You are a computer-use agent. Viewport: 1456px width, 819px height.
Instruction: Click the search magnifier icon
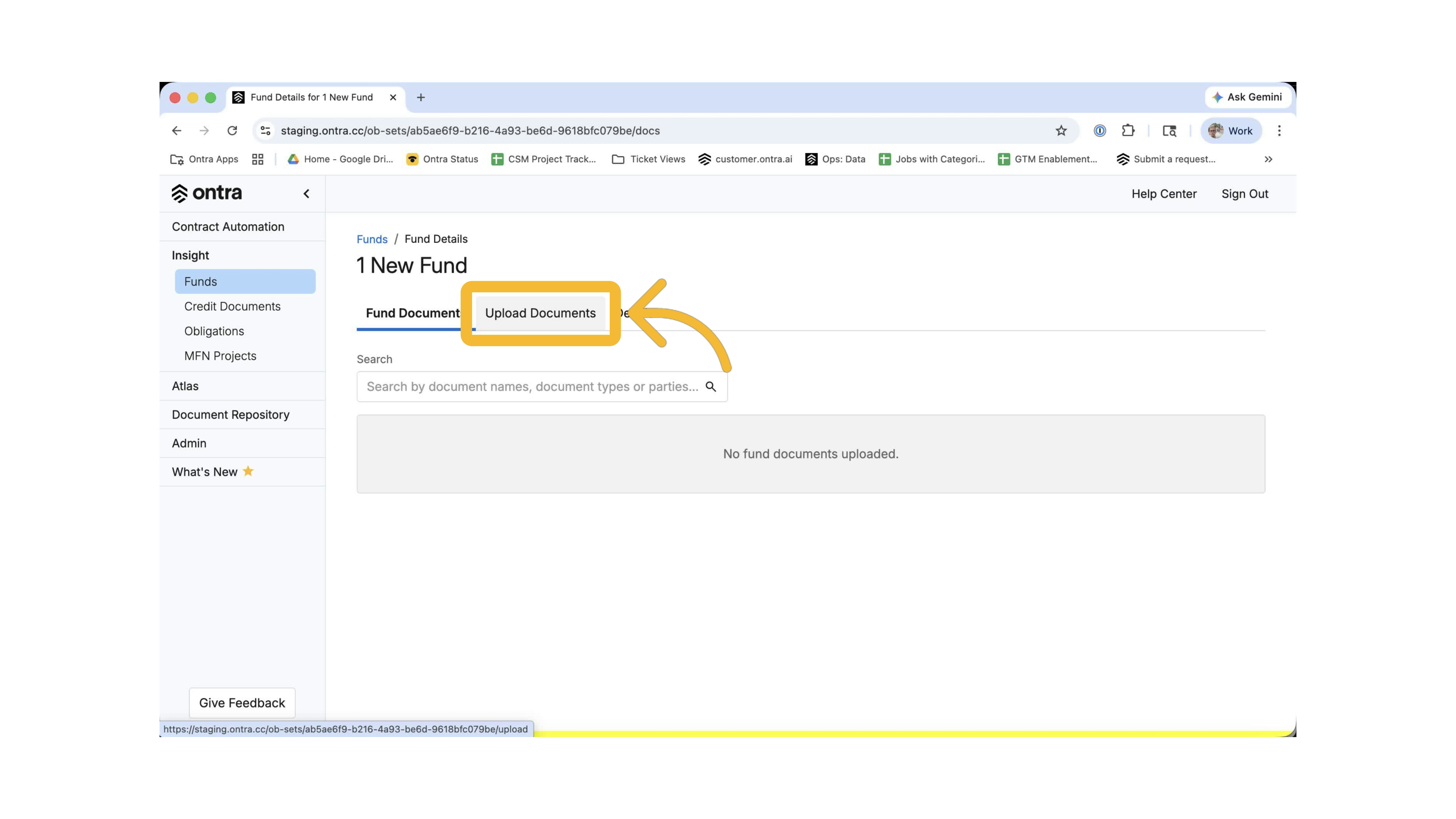click(x=711, y=387)
